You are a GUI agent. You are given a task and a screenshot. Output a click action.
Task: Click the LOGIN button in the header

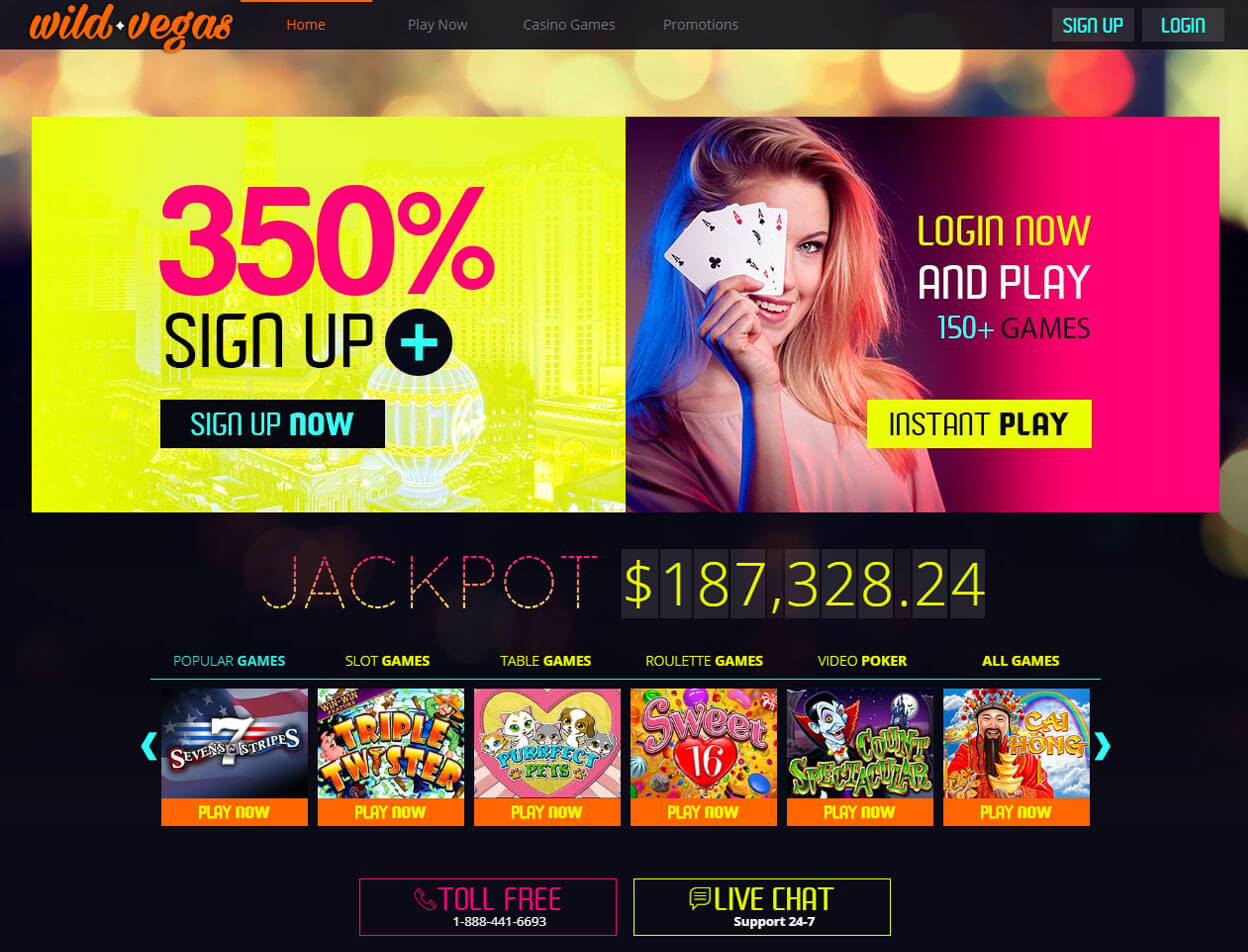click(1183, 25)
